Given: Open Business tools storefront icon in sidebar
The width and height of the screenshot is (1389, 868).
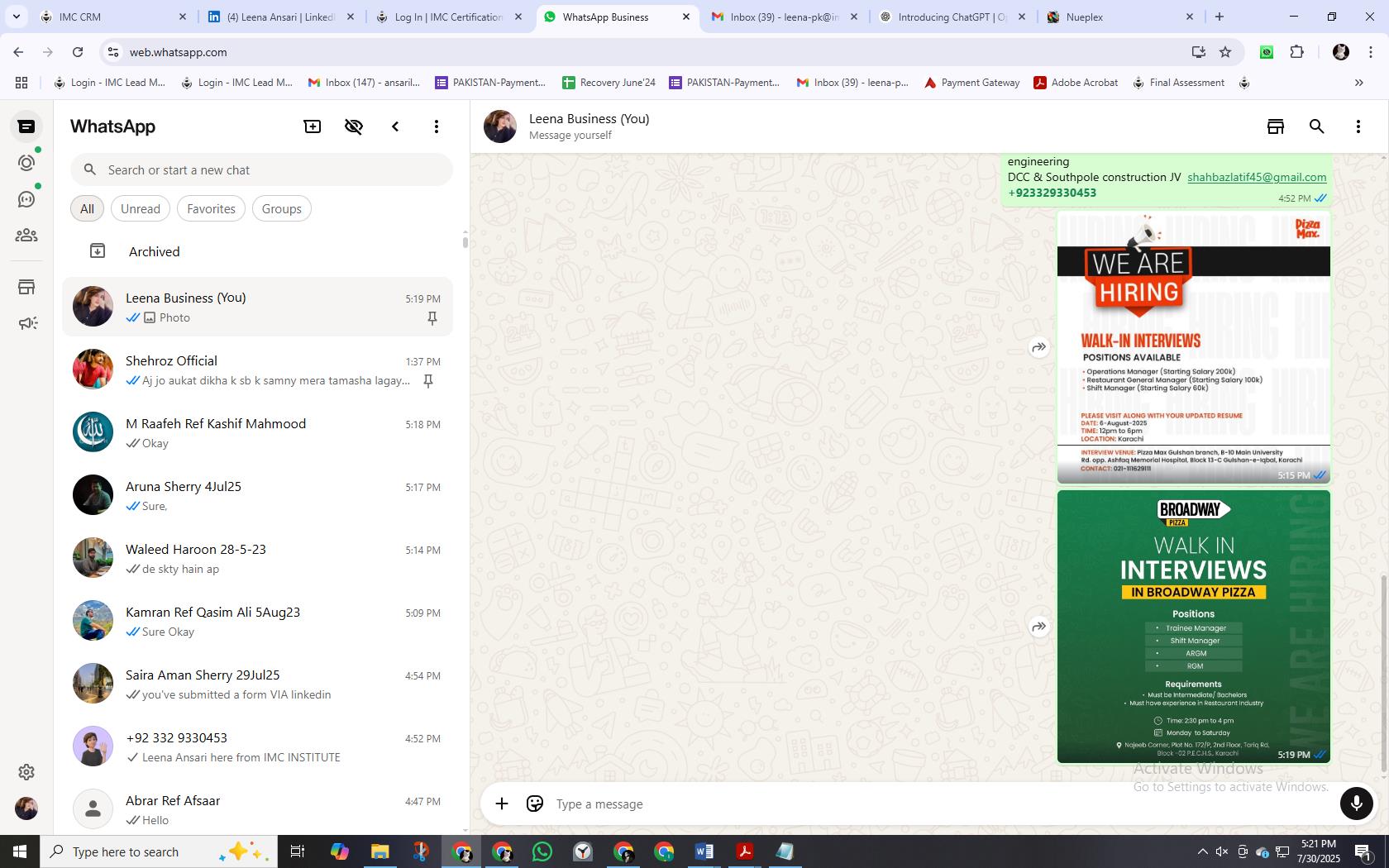Looking at the screenshot, I should tap(26, 287).
